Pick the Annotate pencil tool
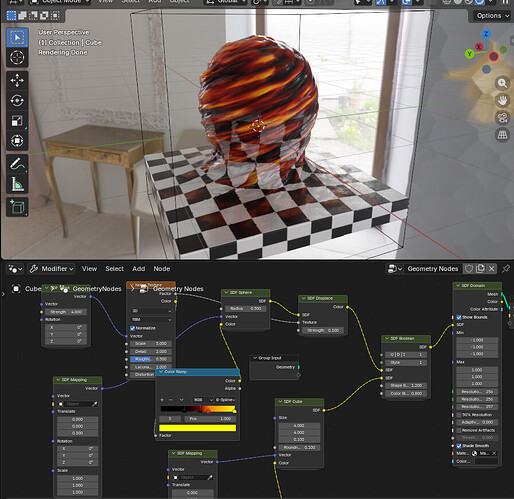514x499 pixels. (x=17, y=164)
